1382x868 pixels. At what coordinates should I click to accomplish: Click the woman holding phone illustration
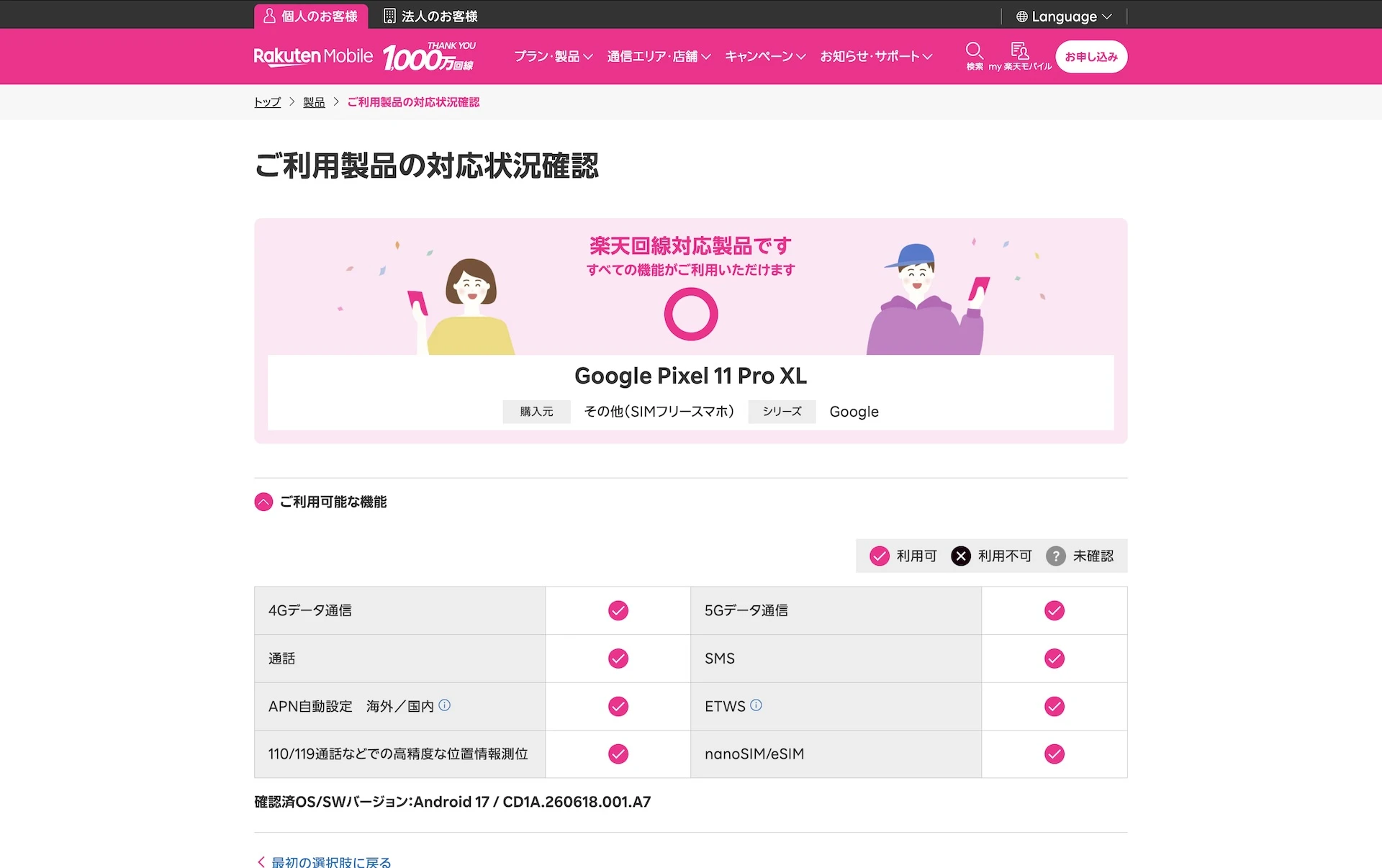click(x=461, y=307)
